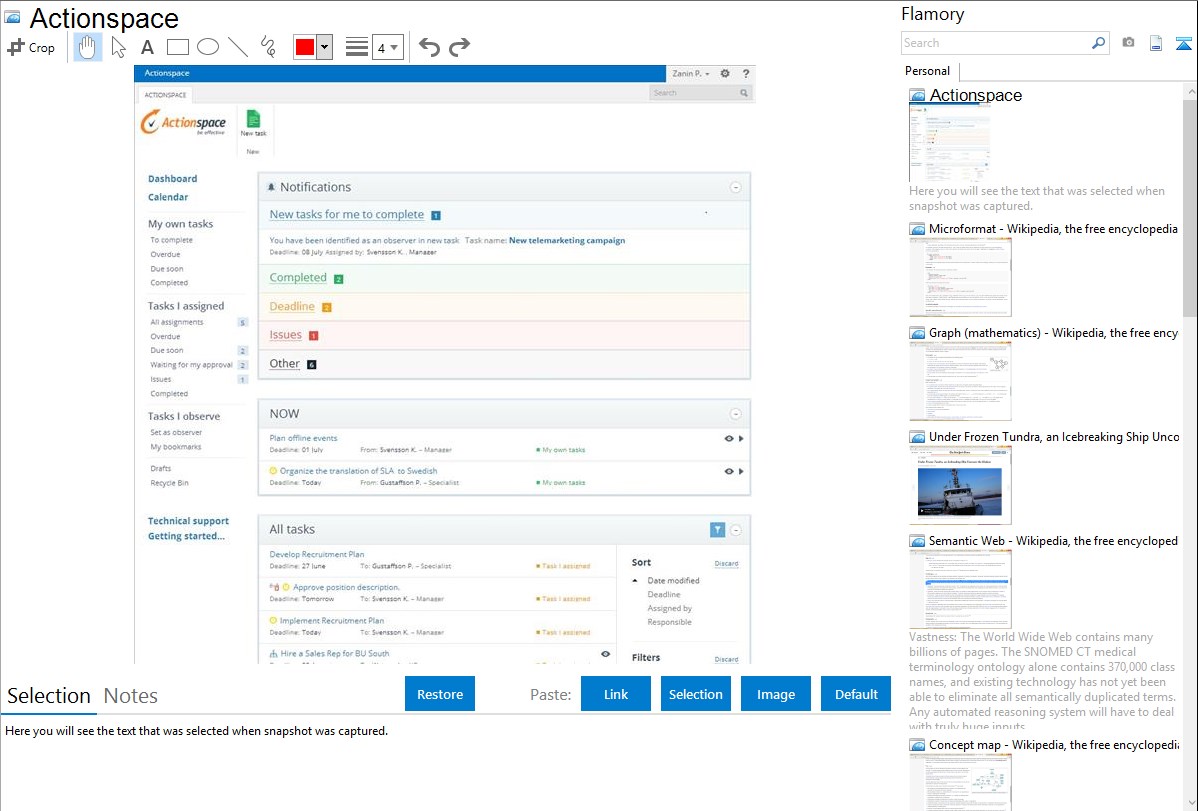Open the Actionspace snapshot thumbnail
The width and height of the screenshot is (1198, 811).
950,143
